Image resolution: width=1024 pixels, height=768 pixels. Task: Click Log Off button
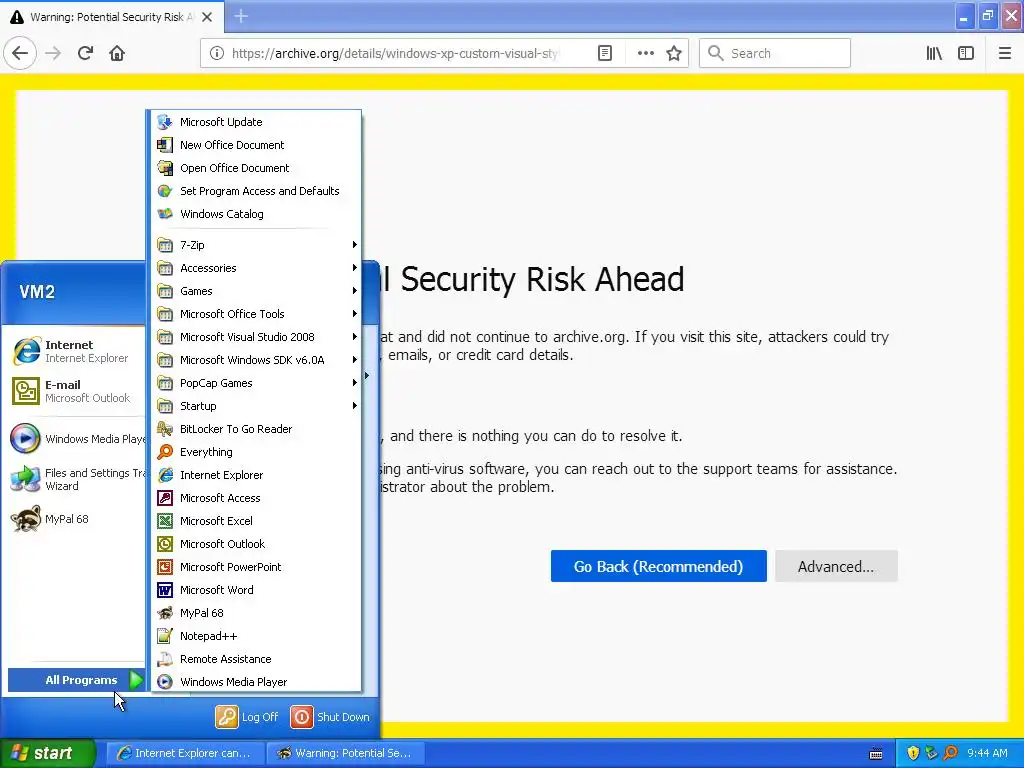pos(247,717)
